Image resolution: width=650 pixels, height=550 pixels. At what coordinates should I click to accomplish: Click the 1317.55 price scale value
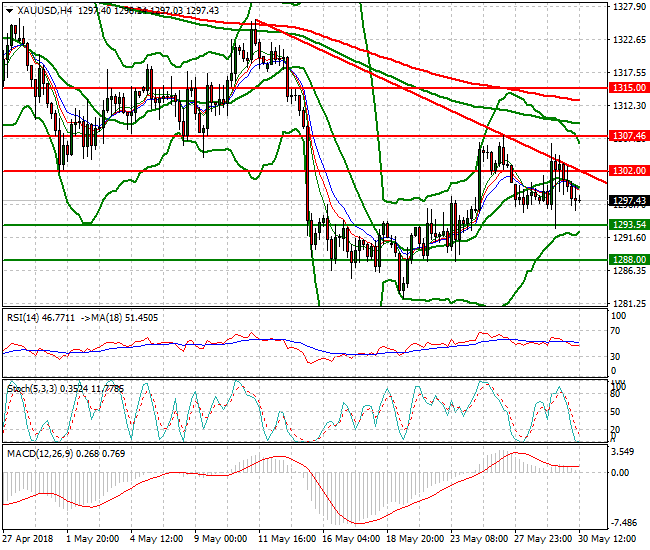pyautogui.click(x=629, y=73)
